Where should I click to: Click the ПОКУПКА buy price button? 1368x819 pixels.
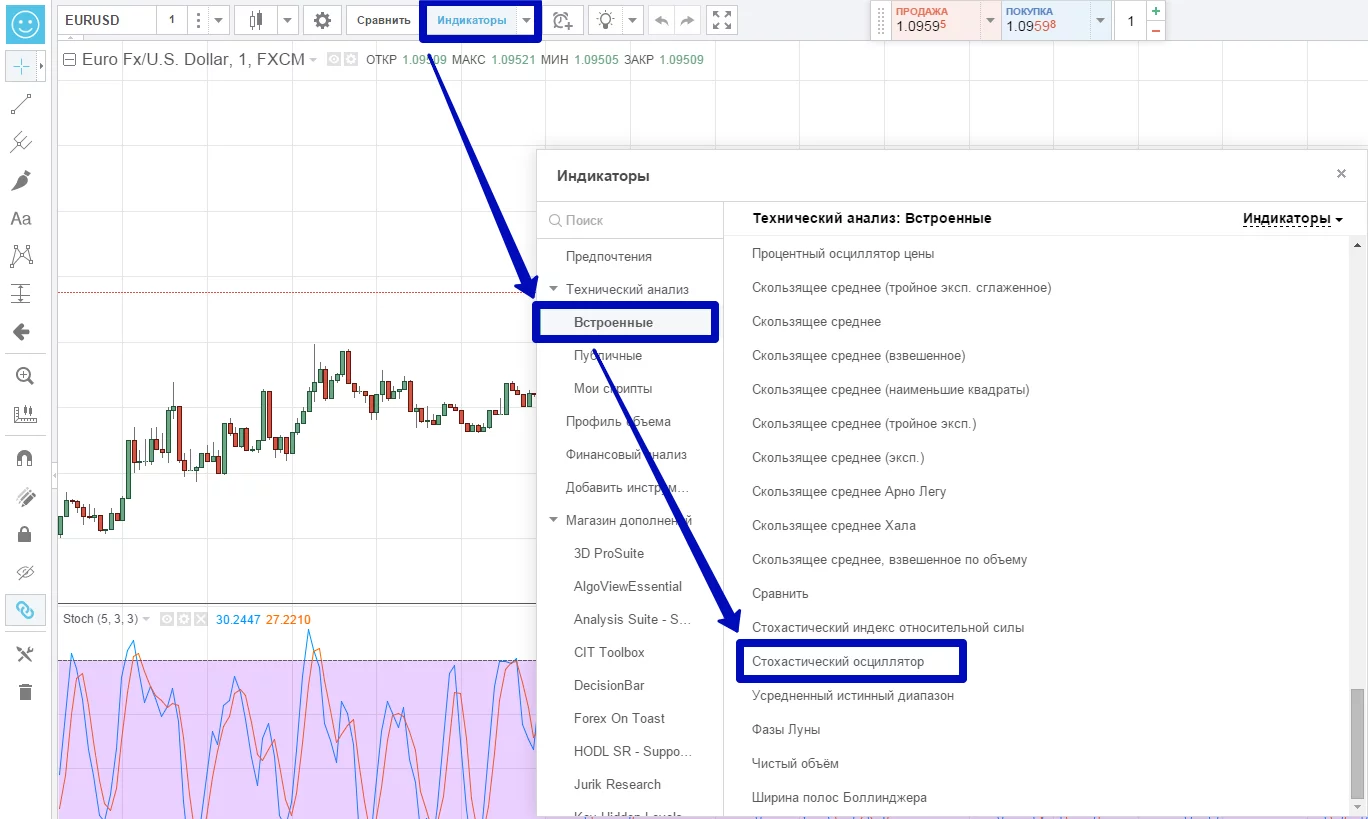point(1046,20)
